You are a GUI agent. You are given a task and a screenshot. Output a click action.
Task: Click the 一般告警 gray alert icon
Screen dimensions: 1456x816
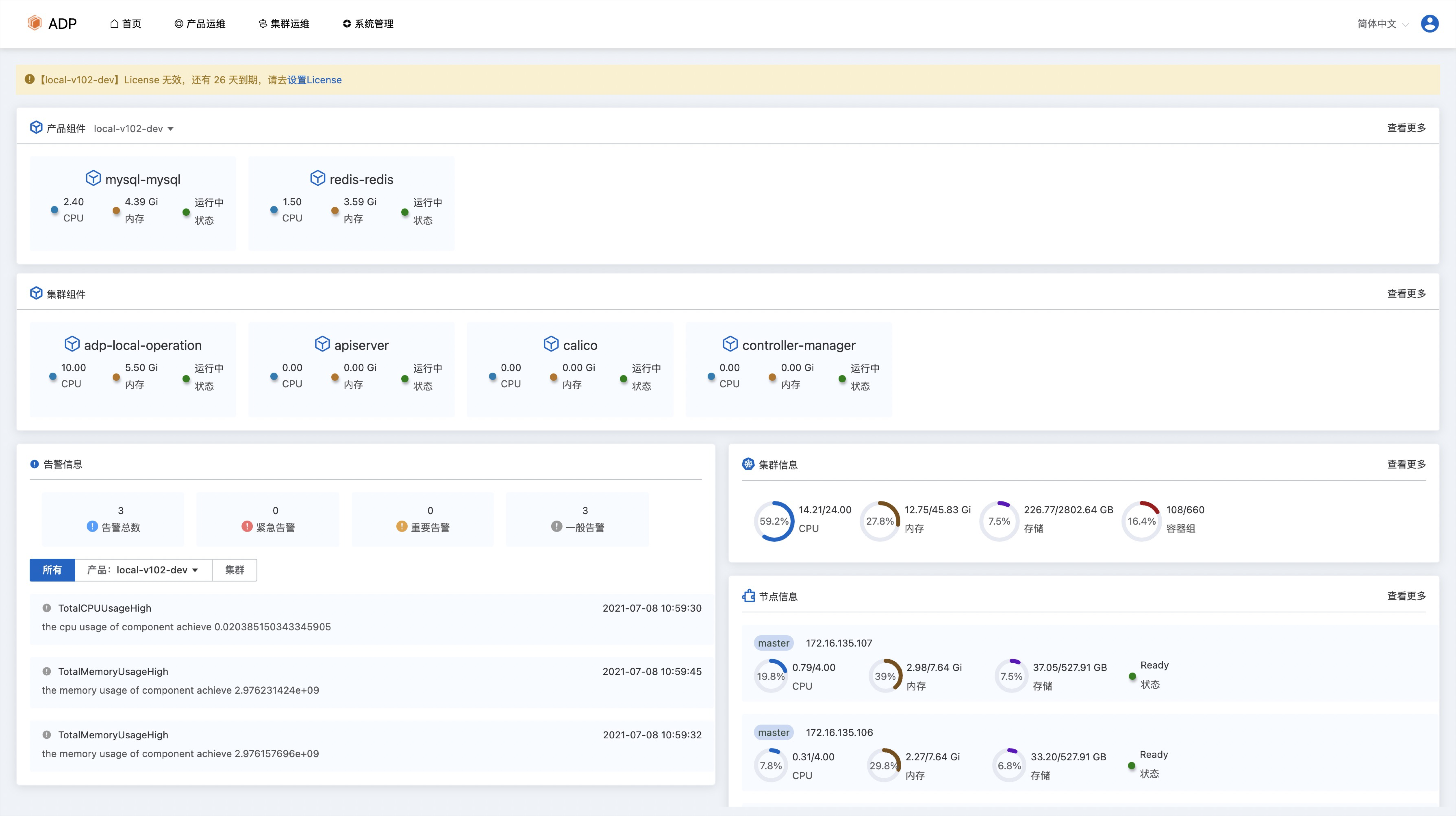[x=557, y=526]
